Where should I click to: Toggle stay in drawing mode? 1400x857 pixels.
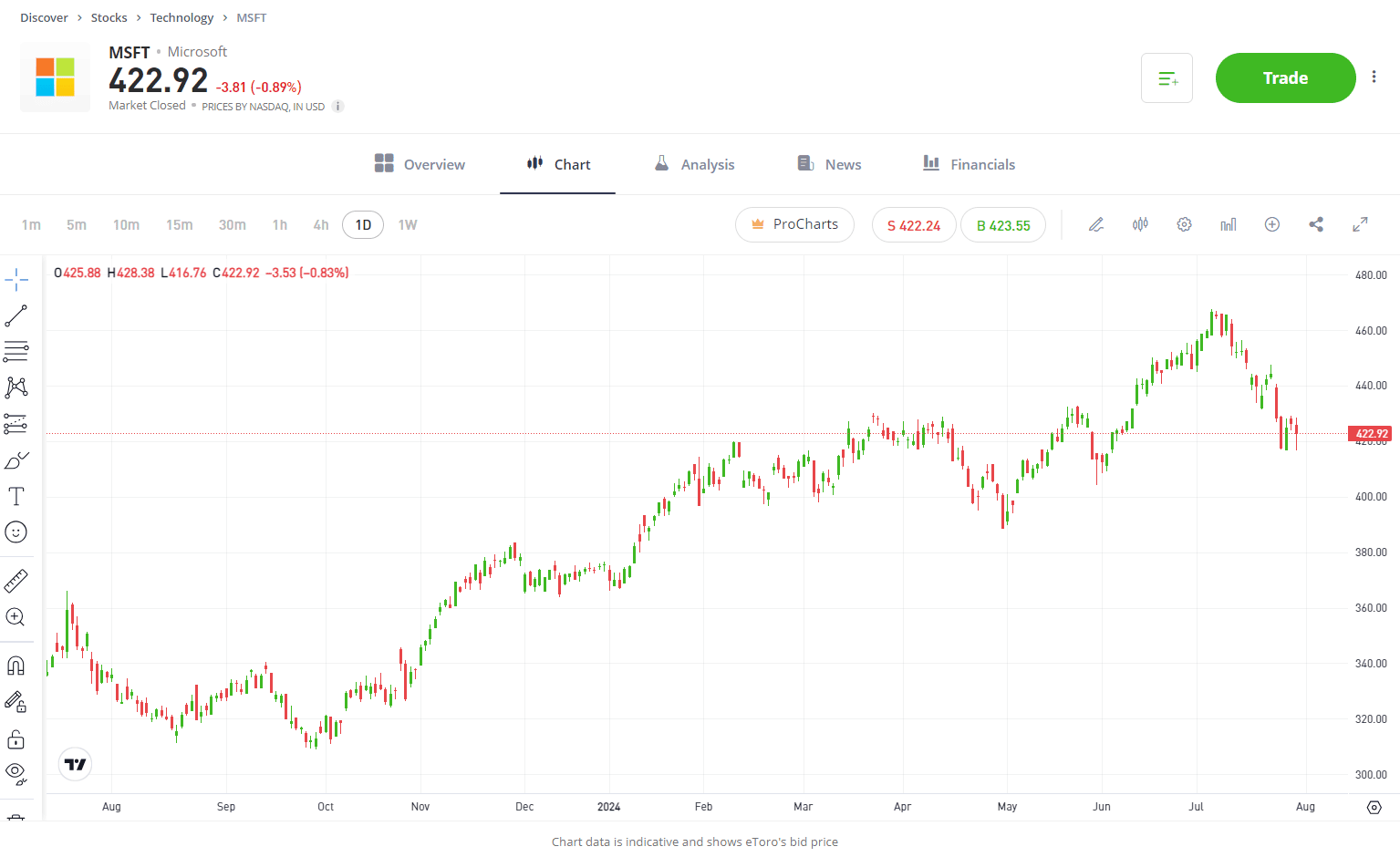16,702
